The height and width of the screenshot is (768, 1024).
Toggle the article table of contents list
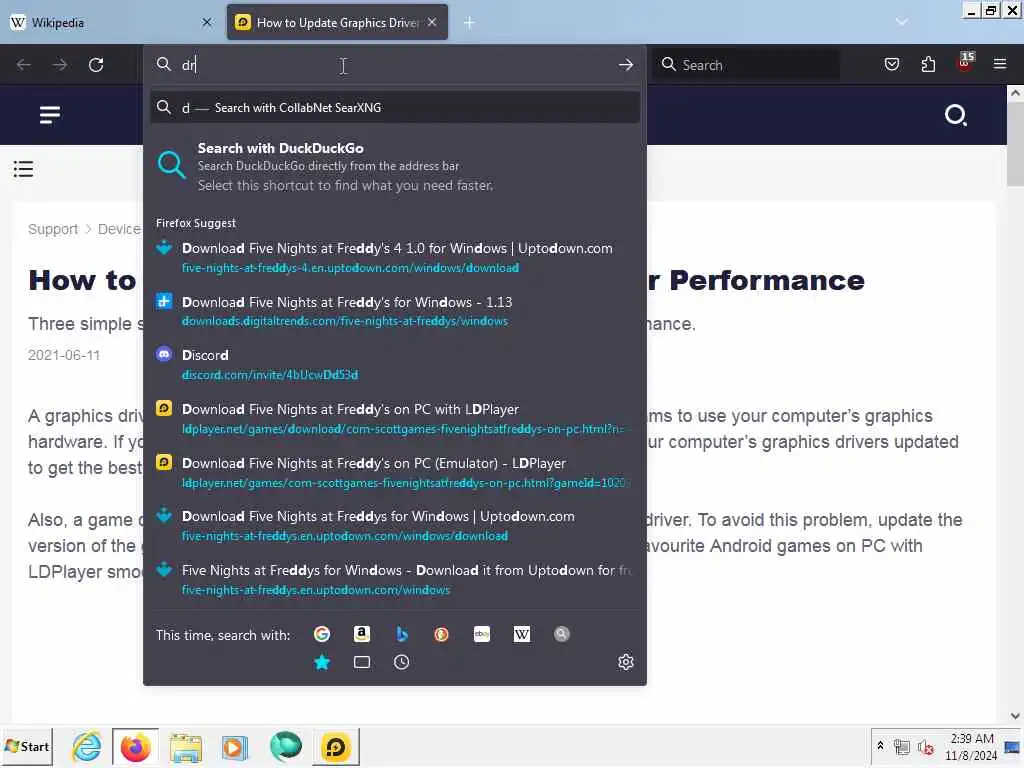tap(23, 169)
